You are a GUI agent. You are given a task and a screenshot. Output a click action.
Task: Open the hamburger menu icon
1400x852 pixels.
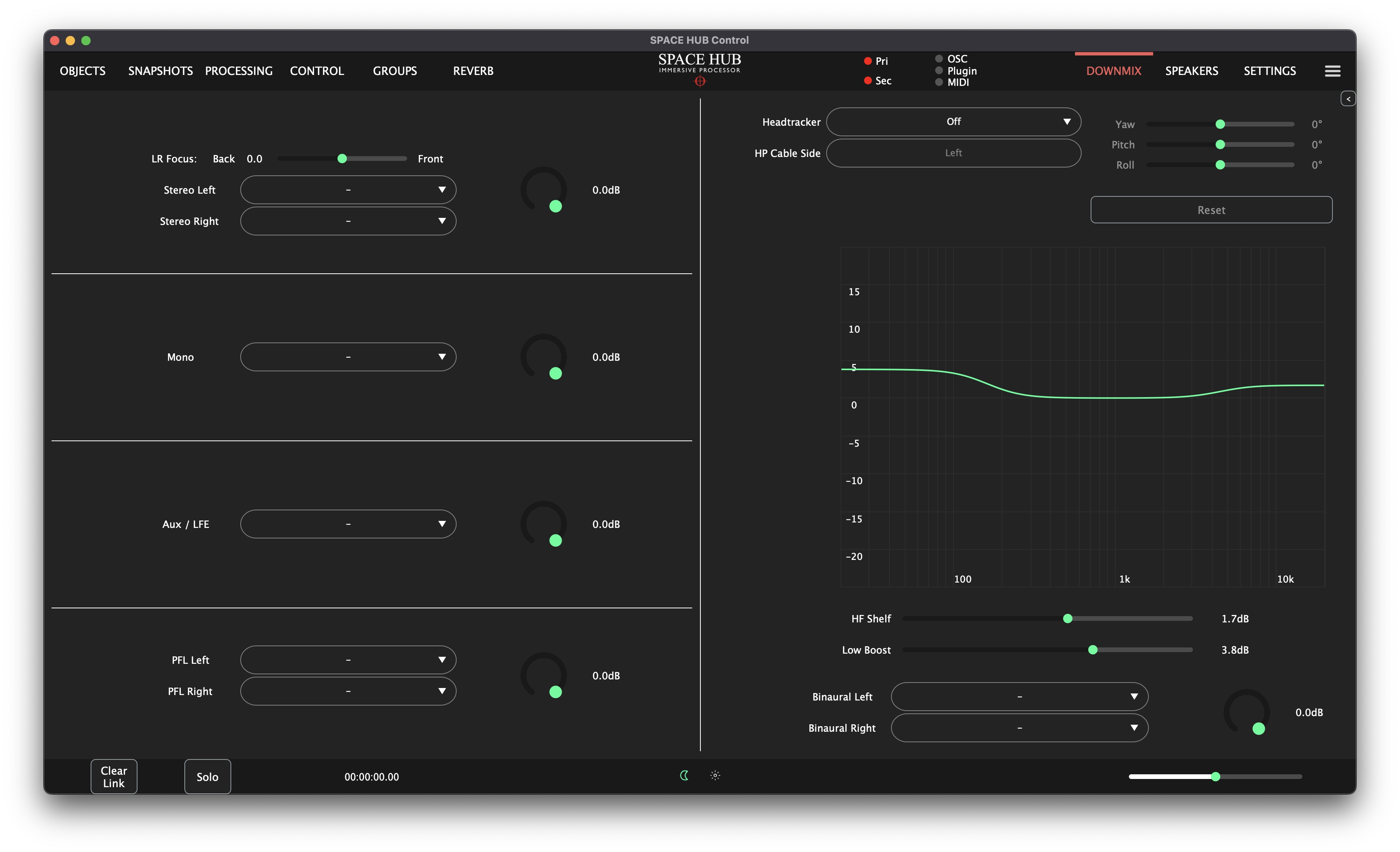click(1332, 71)
